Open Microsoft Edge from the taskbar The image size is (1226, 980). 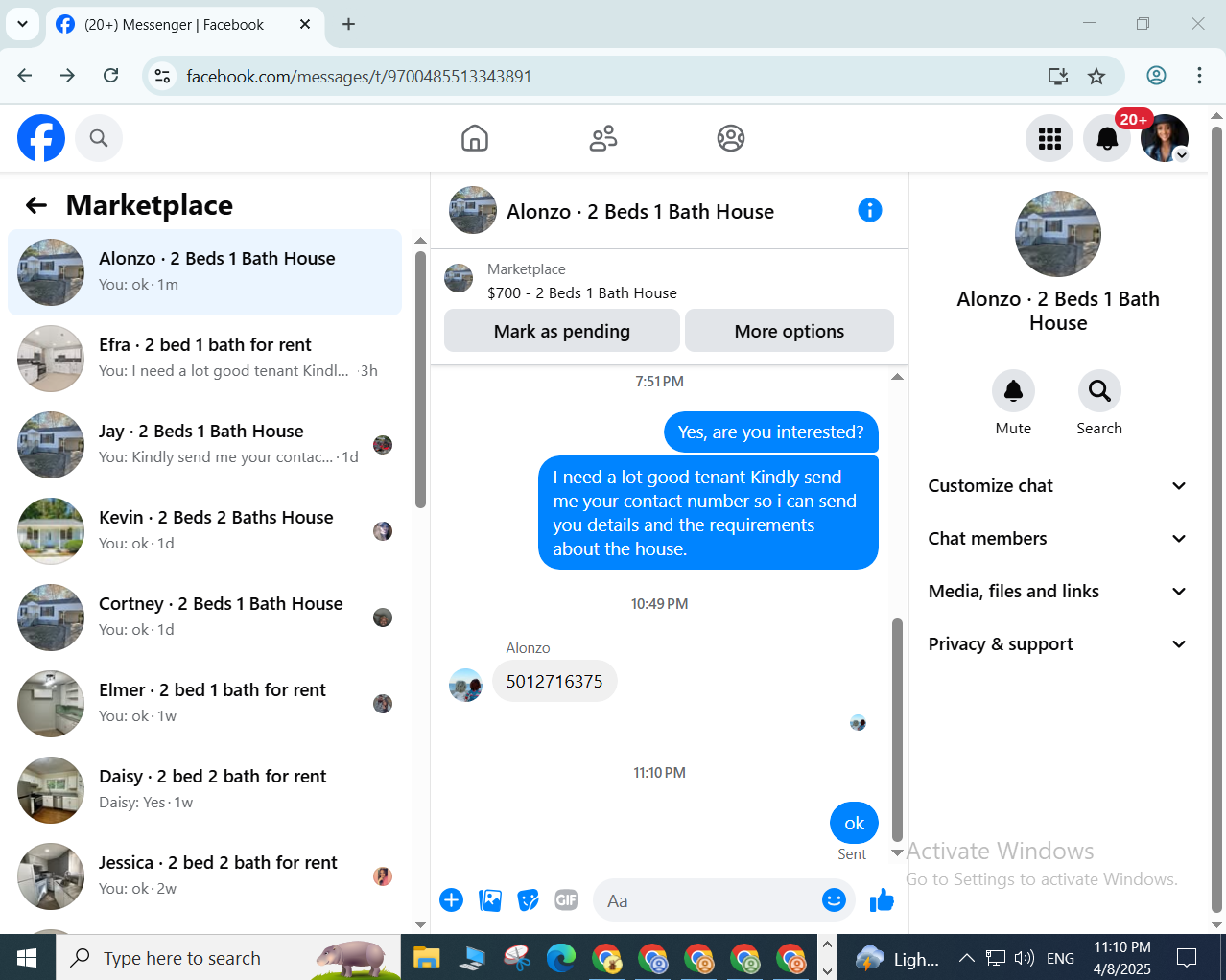pos(561,958)
